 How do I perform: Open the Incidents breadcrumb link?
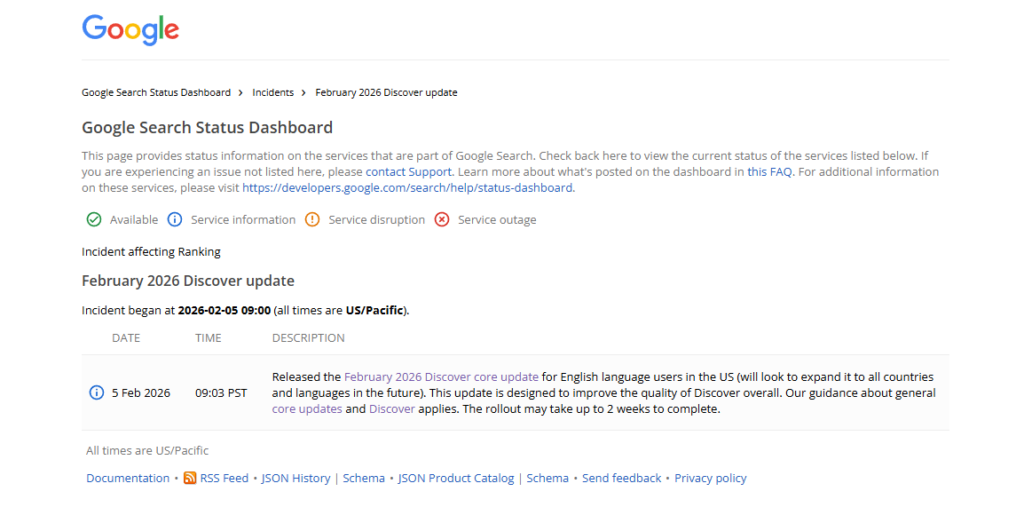pyautogui.click(x=273, y=93)
